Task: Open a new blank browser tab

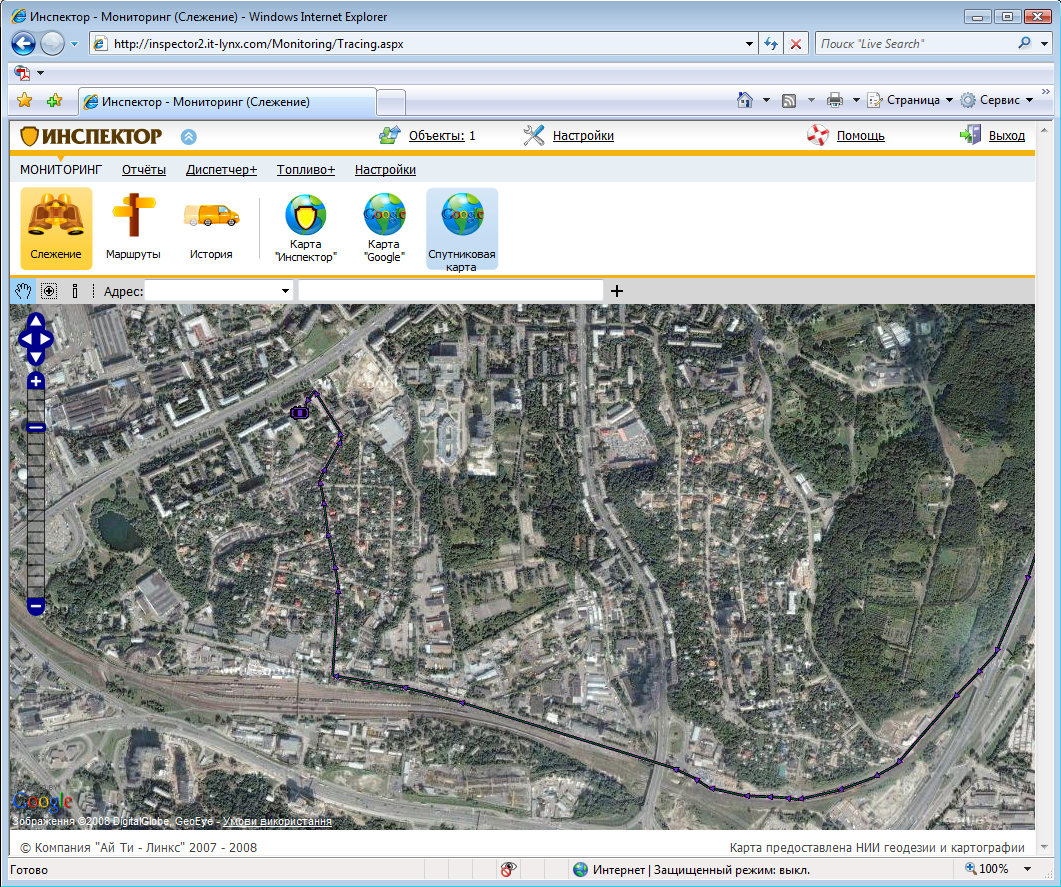Action: [x=390, y=103]
